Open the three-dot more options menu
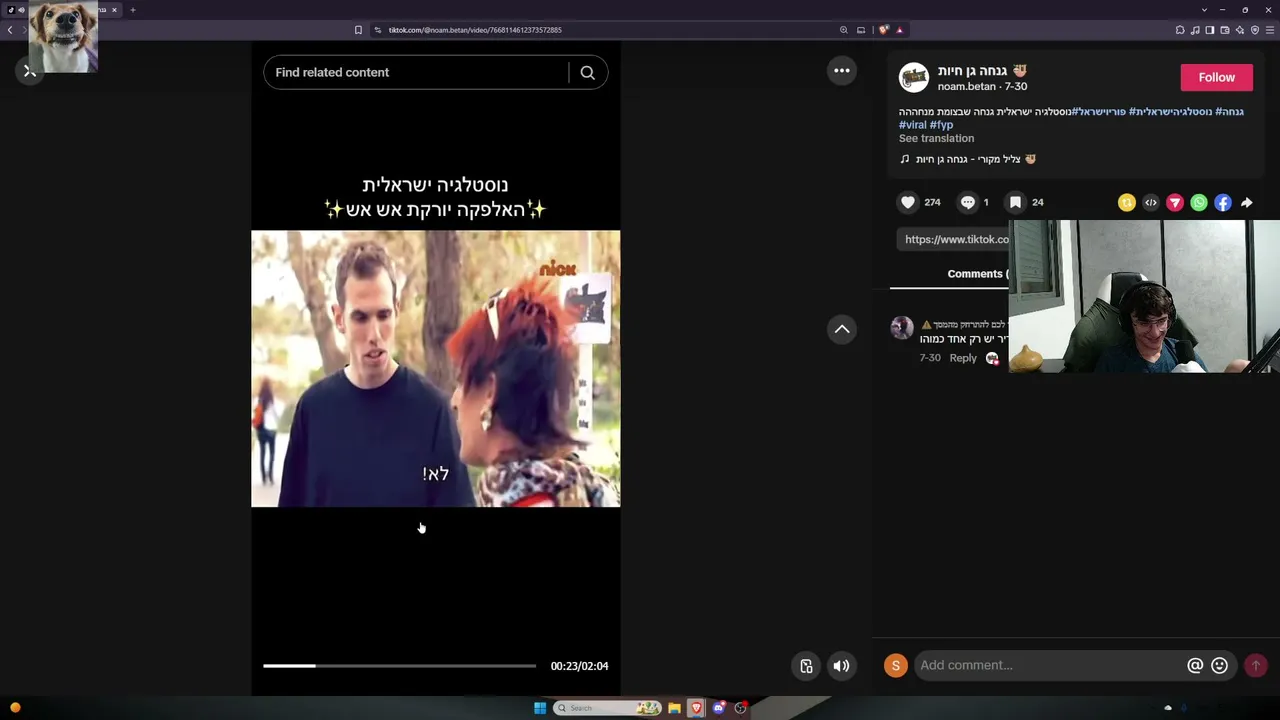This screenshot has height=720, width=1280. [x=842, y=71]
